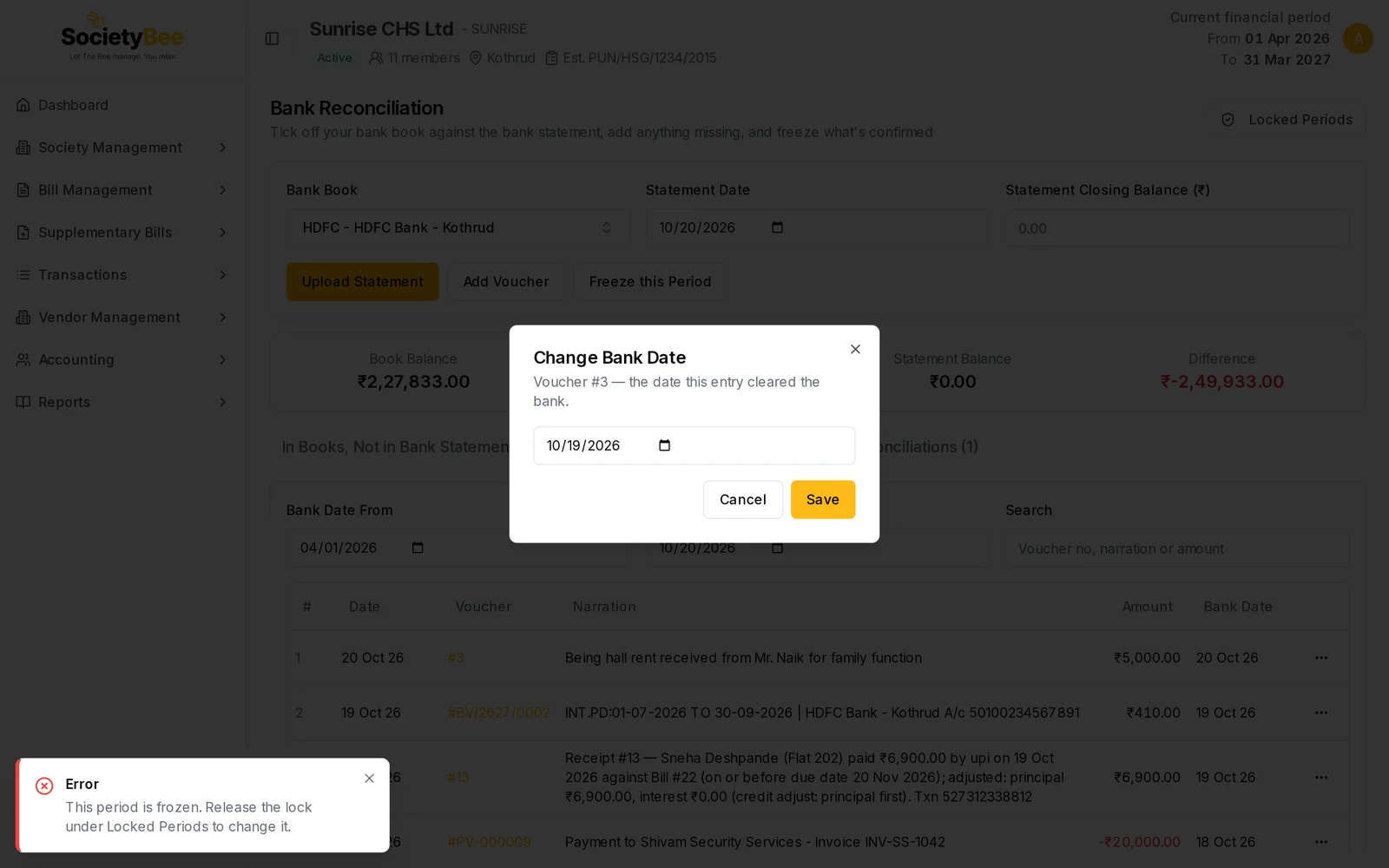1389x868 pixels.
Task: Click the bank date field showing 10/19/2026
Action: [x=694, y=445]
